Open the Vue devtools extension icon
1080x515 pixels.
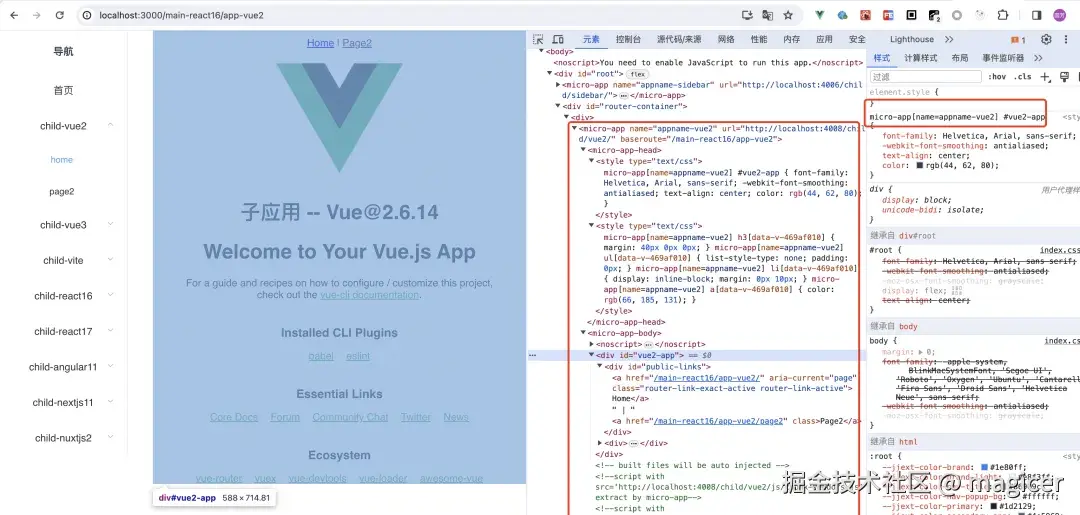820,15
